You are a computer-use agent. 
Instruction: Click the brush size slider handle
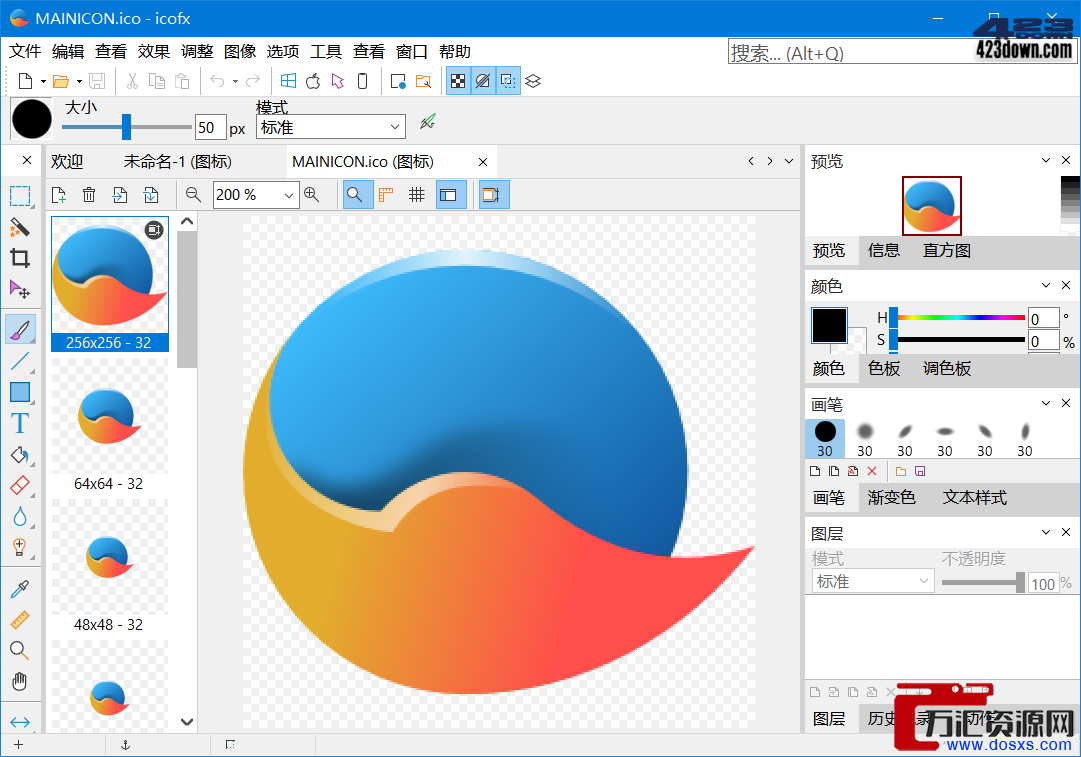click(x=126, y=127)
